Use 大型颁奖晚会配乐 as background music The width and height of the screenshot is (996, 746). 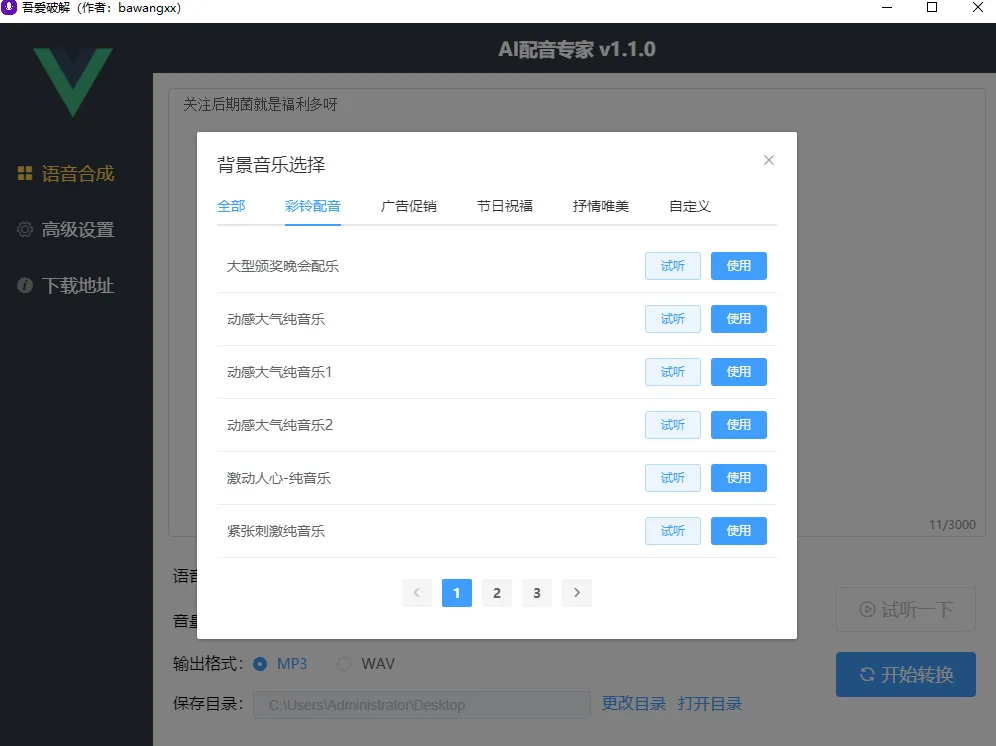738,266
